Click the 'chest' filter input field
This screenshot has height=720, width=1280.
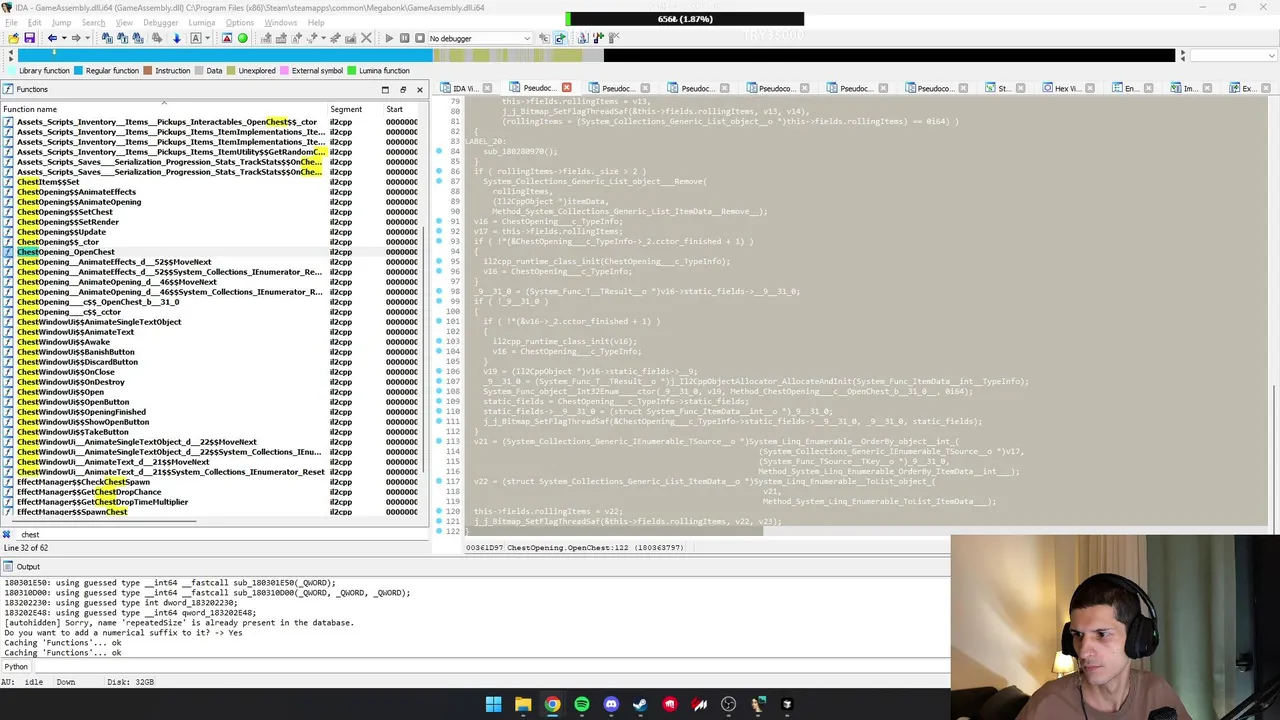click(220, 534)
